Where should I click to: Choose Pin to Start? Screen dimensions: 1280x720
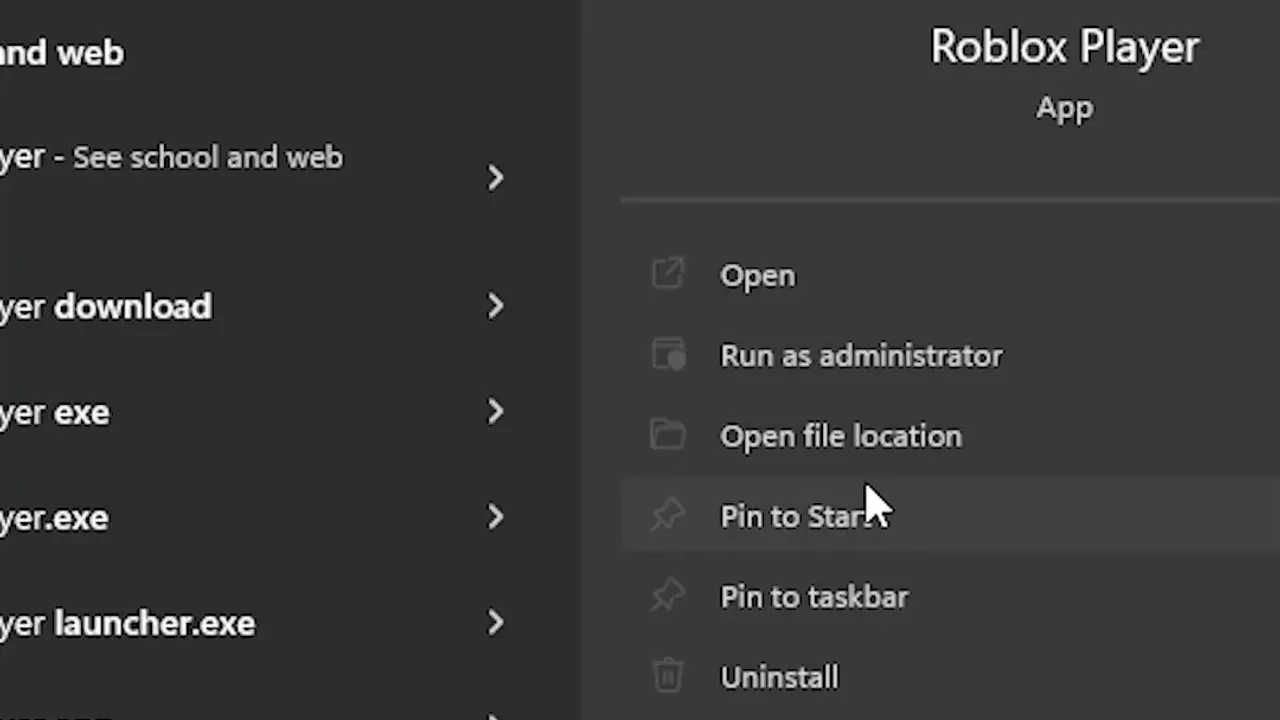(x=950, y=516)
